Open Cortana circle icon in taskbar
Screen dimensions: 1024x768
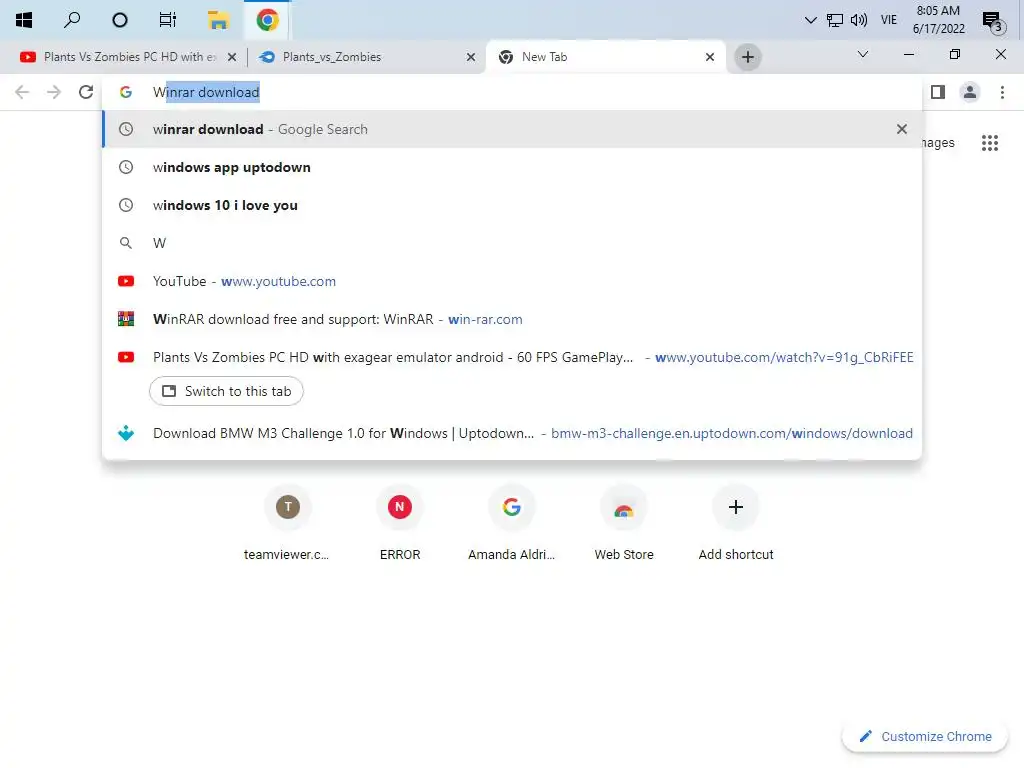(120, 20)
